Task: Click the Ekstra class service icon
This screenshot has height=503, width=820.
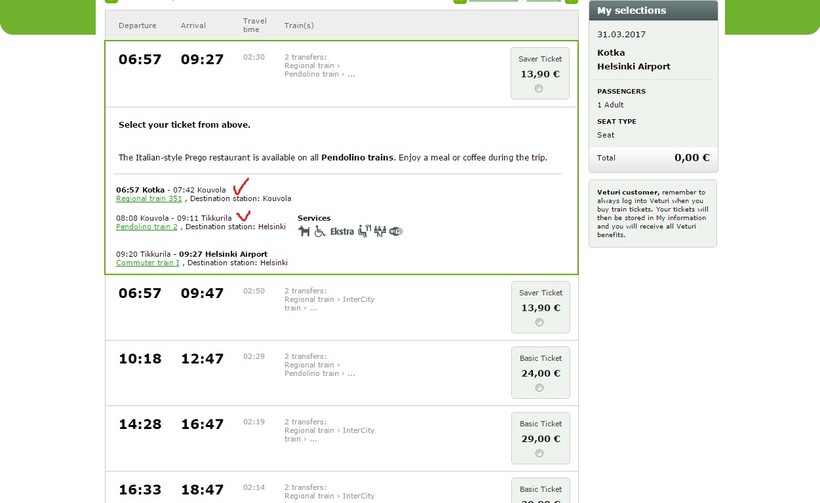Action: pos(342,231)
